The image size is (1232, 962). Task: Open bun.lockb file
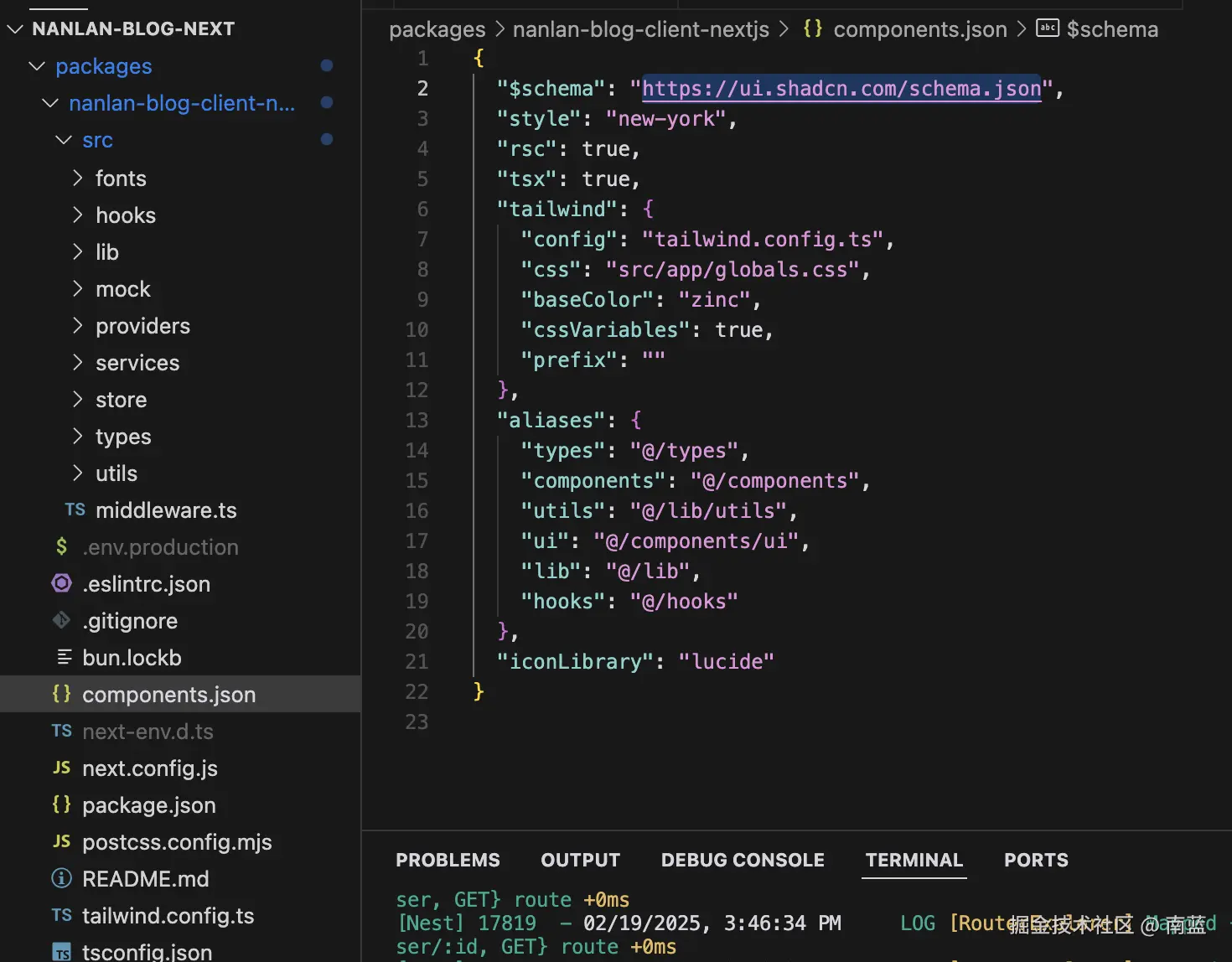(132, 657)
